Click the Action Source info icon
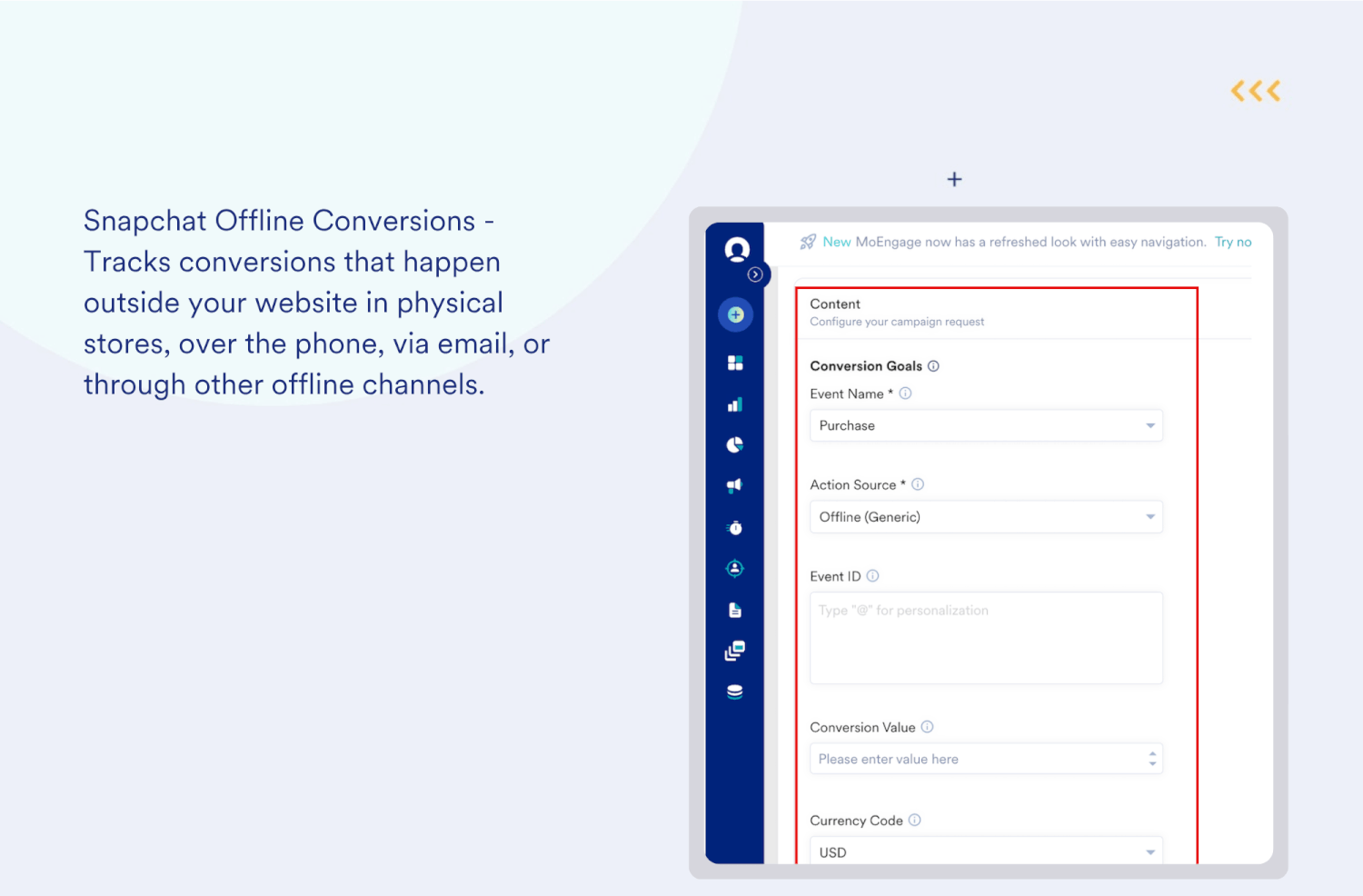The width and height of the screenshot is (1363, 896). [x=918, y=484]
